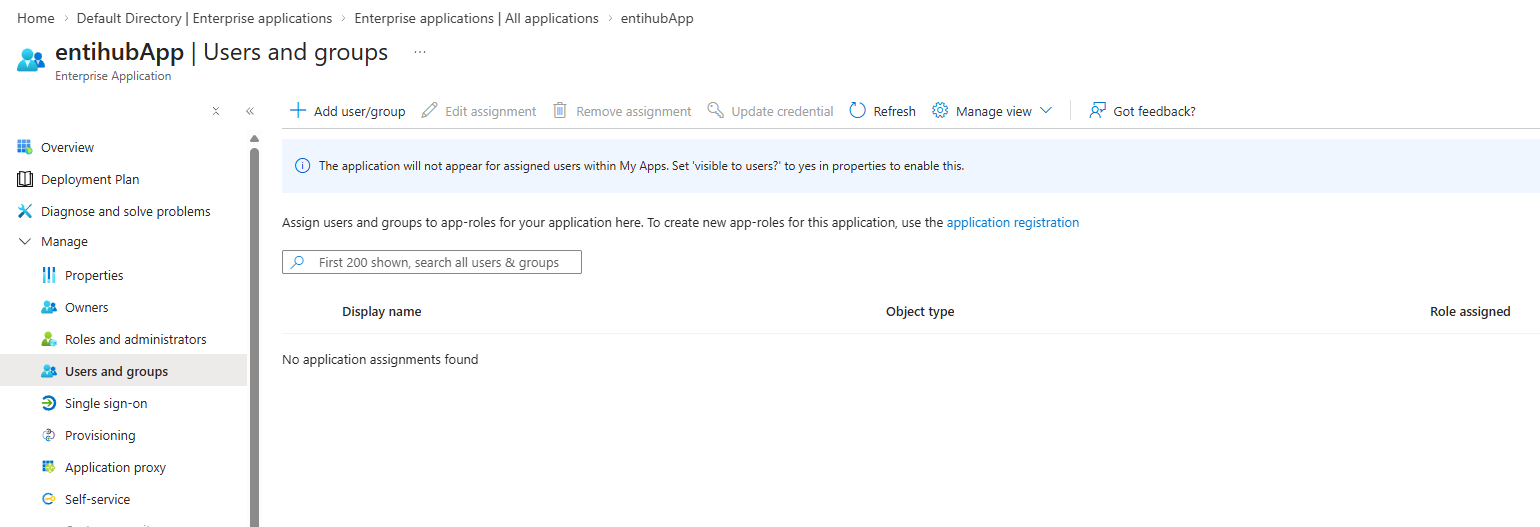Viewport: 1540px width, 527px height.
Task: Click the Provisioning sync icon
Action: point(49,435)
